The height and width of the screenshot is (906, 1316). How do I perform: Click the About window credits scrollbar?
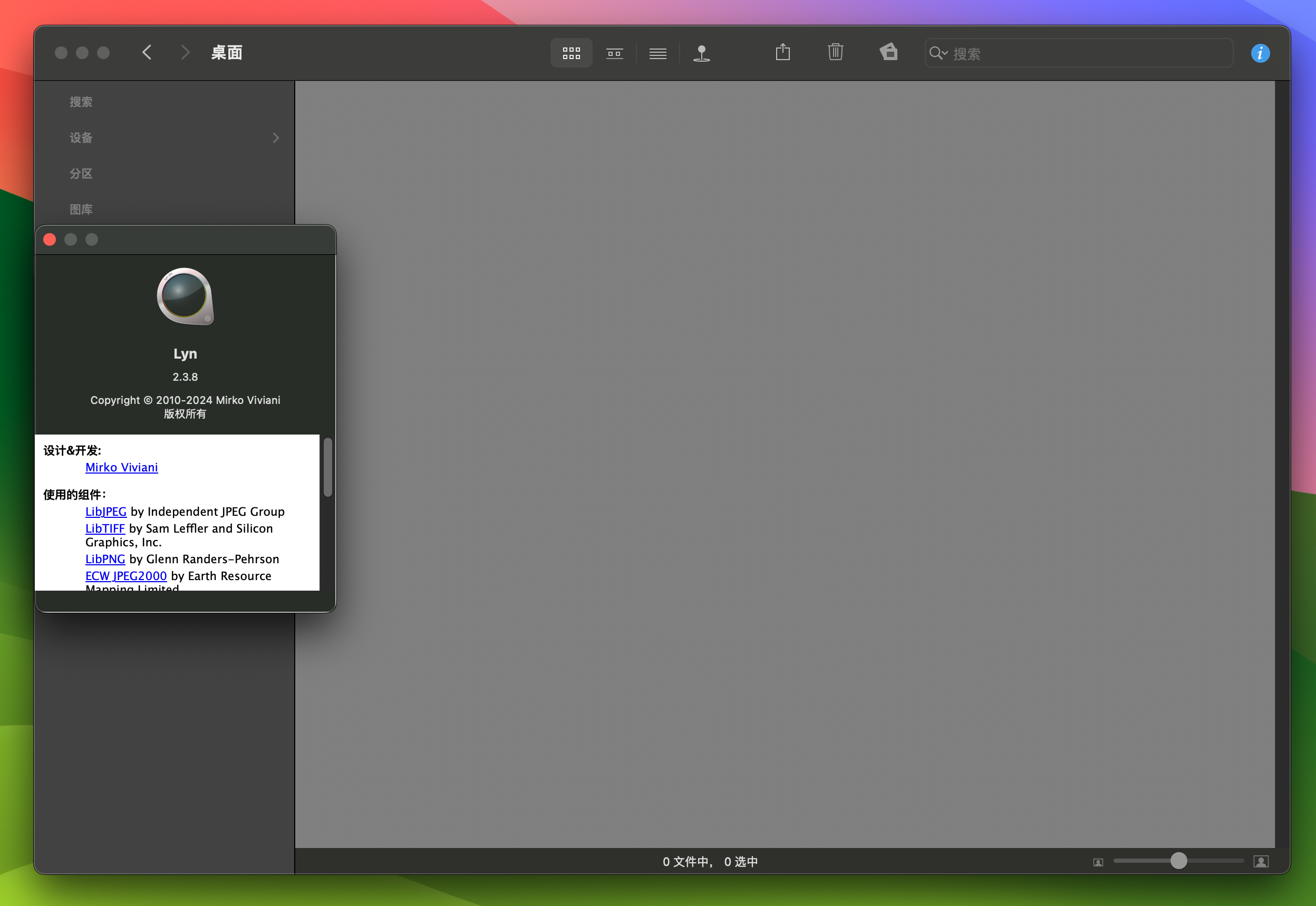tap(327, 467)
